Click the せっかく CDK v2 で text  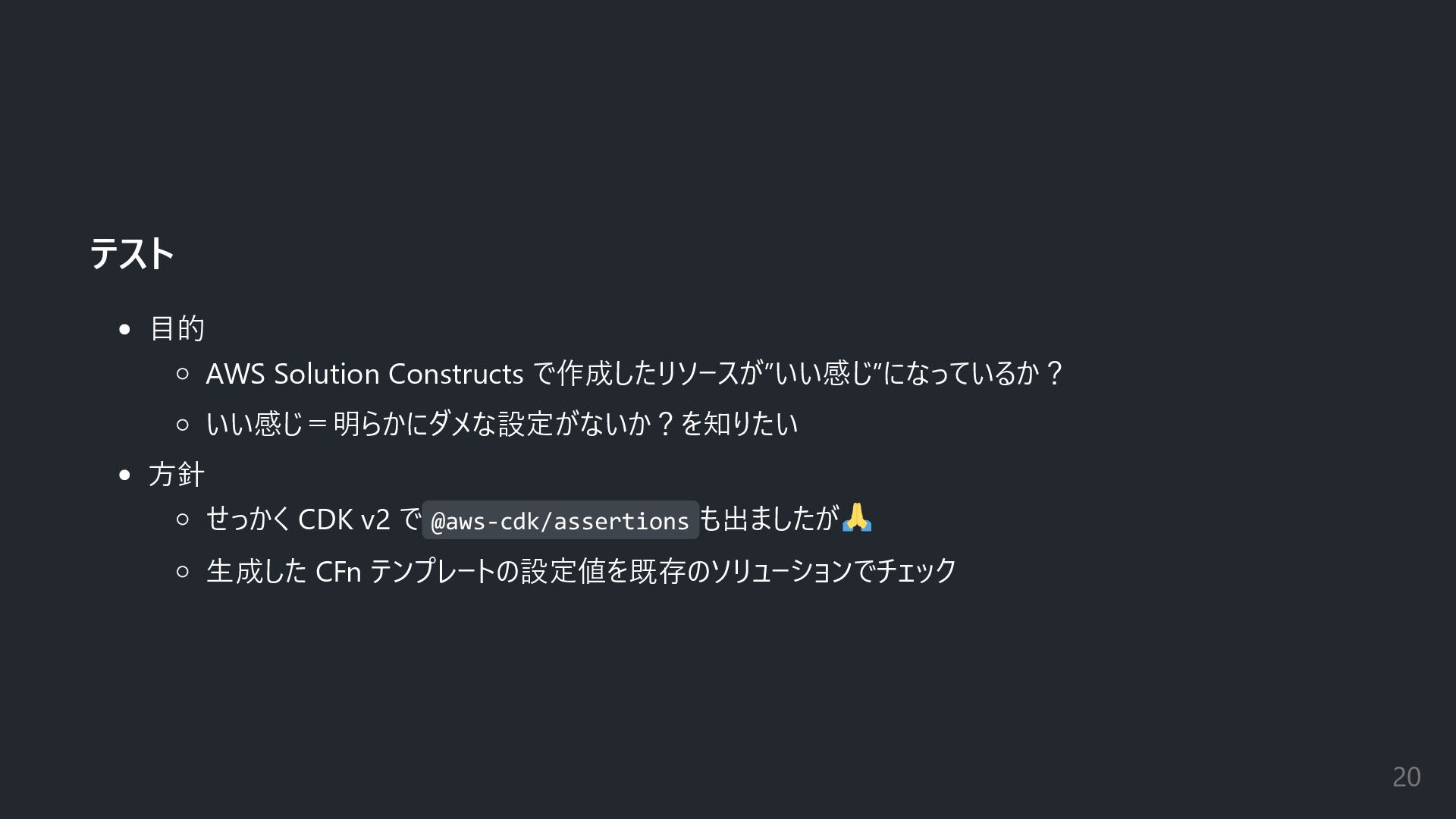tap(314, 519)
